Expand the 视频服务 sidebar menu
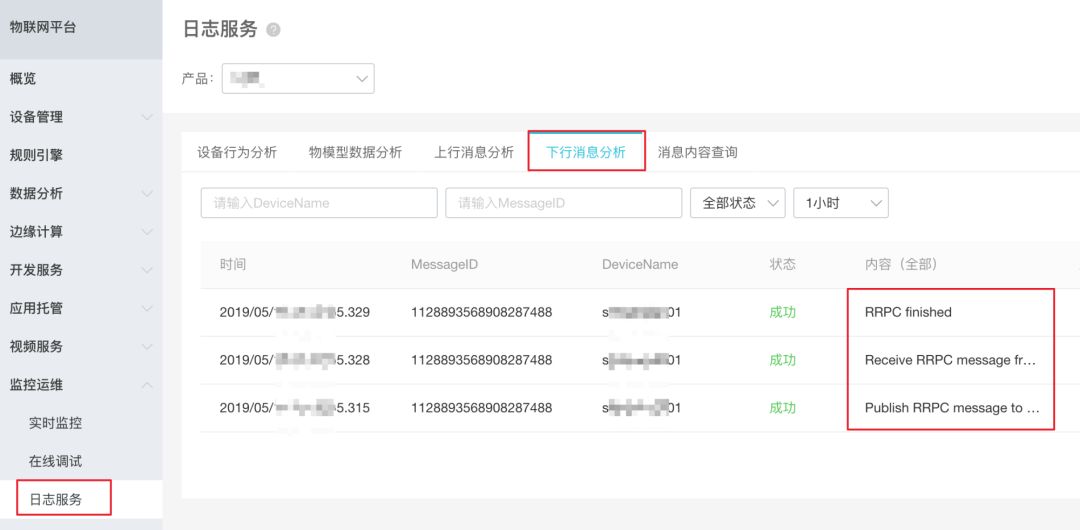Image resolution: width=1080 pixels, height=530 pixels. pyautogui.click(x=81, y=347)
